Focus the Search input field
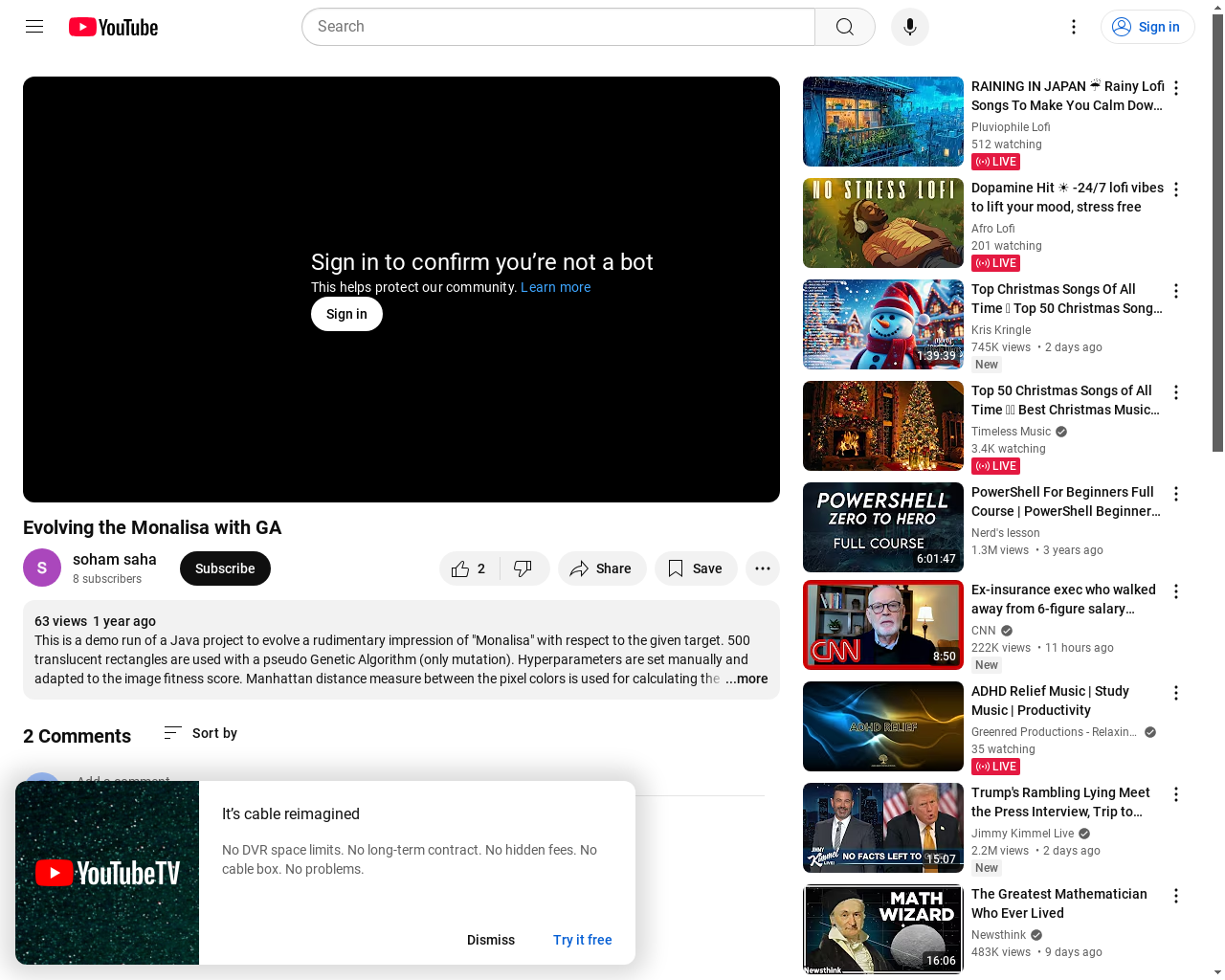The height and width of the screenshot is (980, 1225). tap(559, 27)
